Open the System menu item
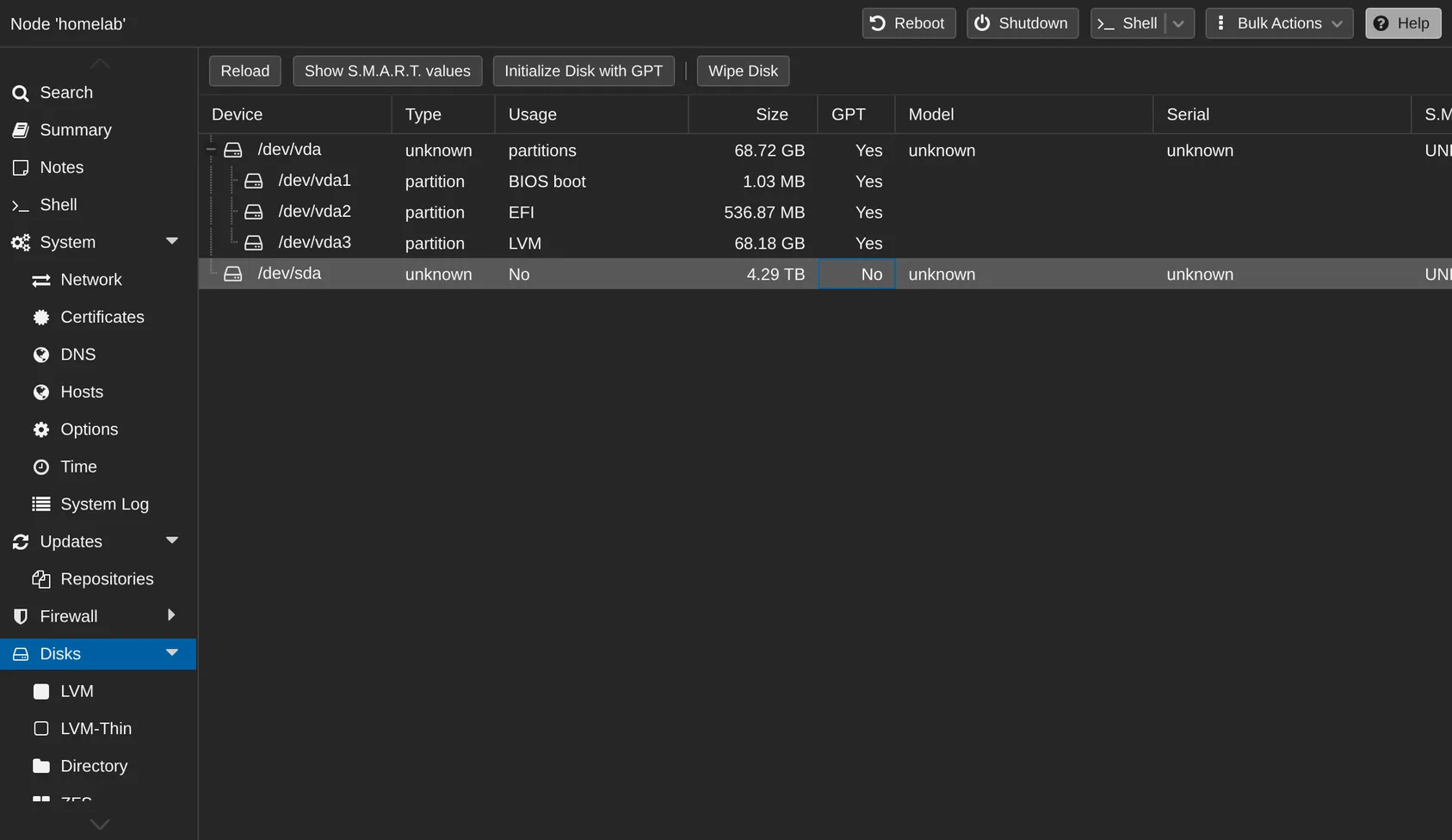This screenshot has height=840, width=1452. click(x=99, y=243)
